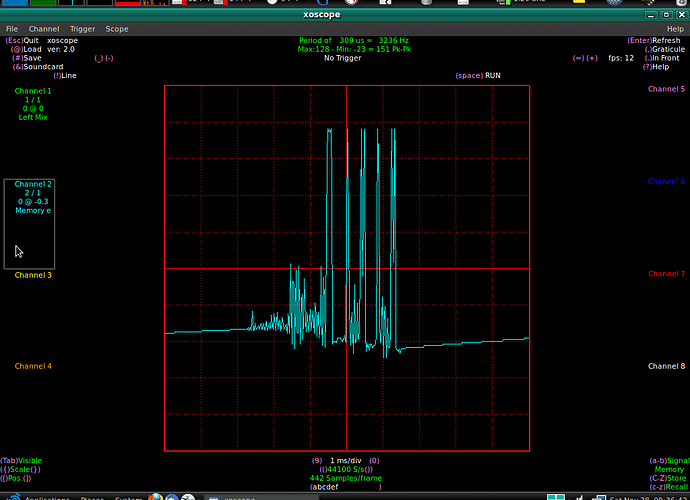Click the (-) control near Save
This screenshot has height=500, width=690.
coord(109,58)
